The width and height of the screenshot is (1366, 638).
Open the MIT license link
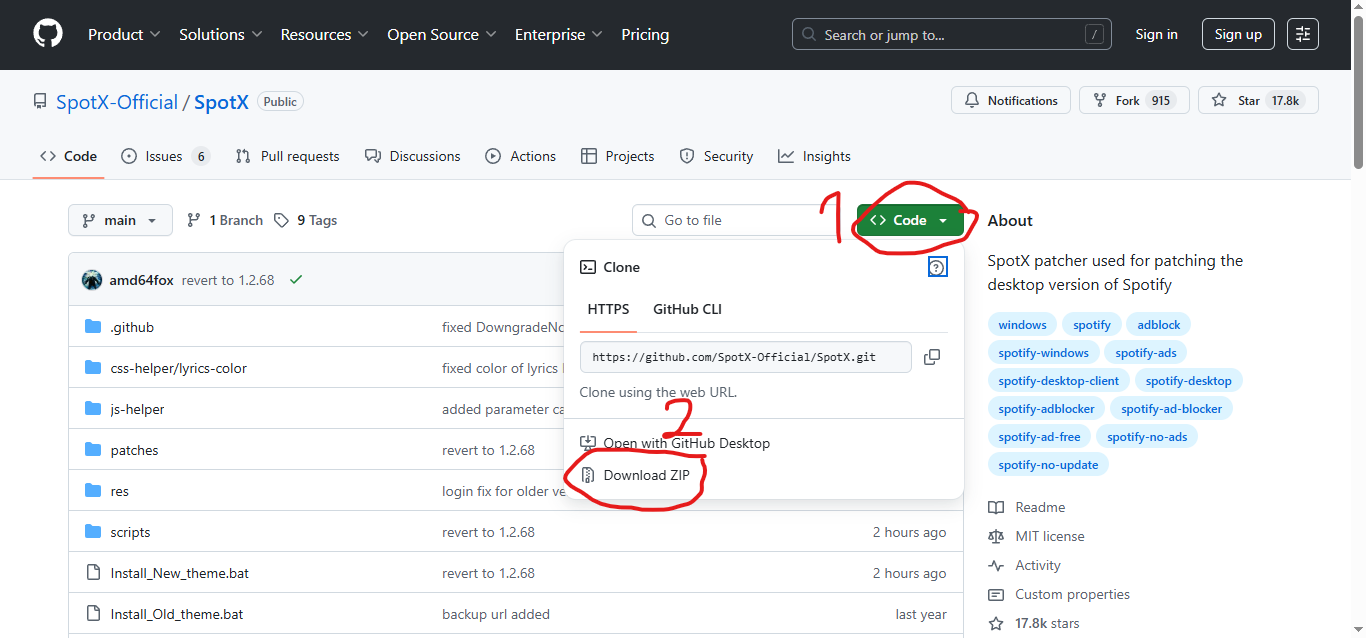coord(1050,536)
